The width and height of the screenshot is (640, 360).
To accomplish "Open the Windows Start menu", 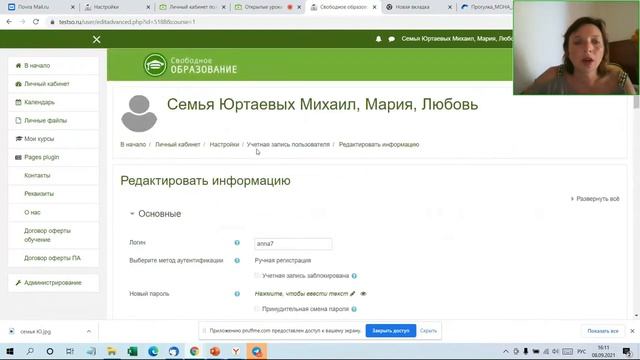I will pyautogui.click(x=9, y=351).
